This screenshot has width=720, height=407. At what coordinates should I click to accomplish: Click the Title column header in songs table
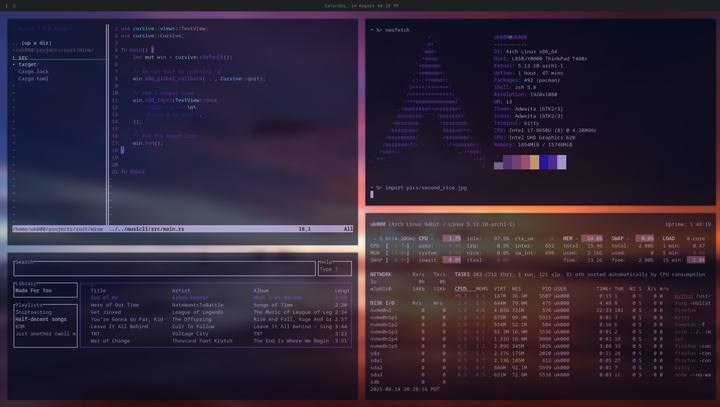click(x=98, y=291)
